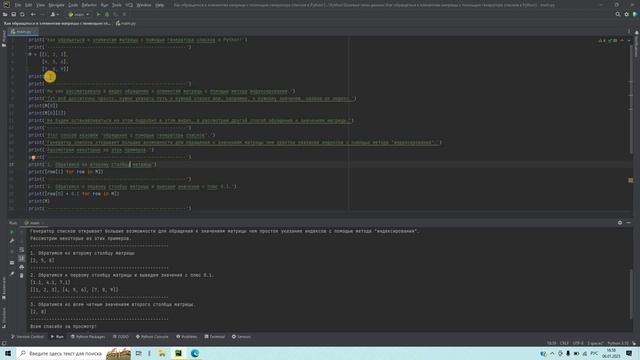Open Version Control tool window

pyautogui.click(x=27, y=337)
